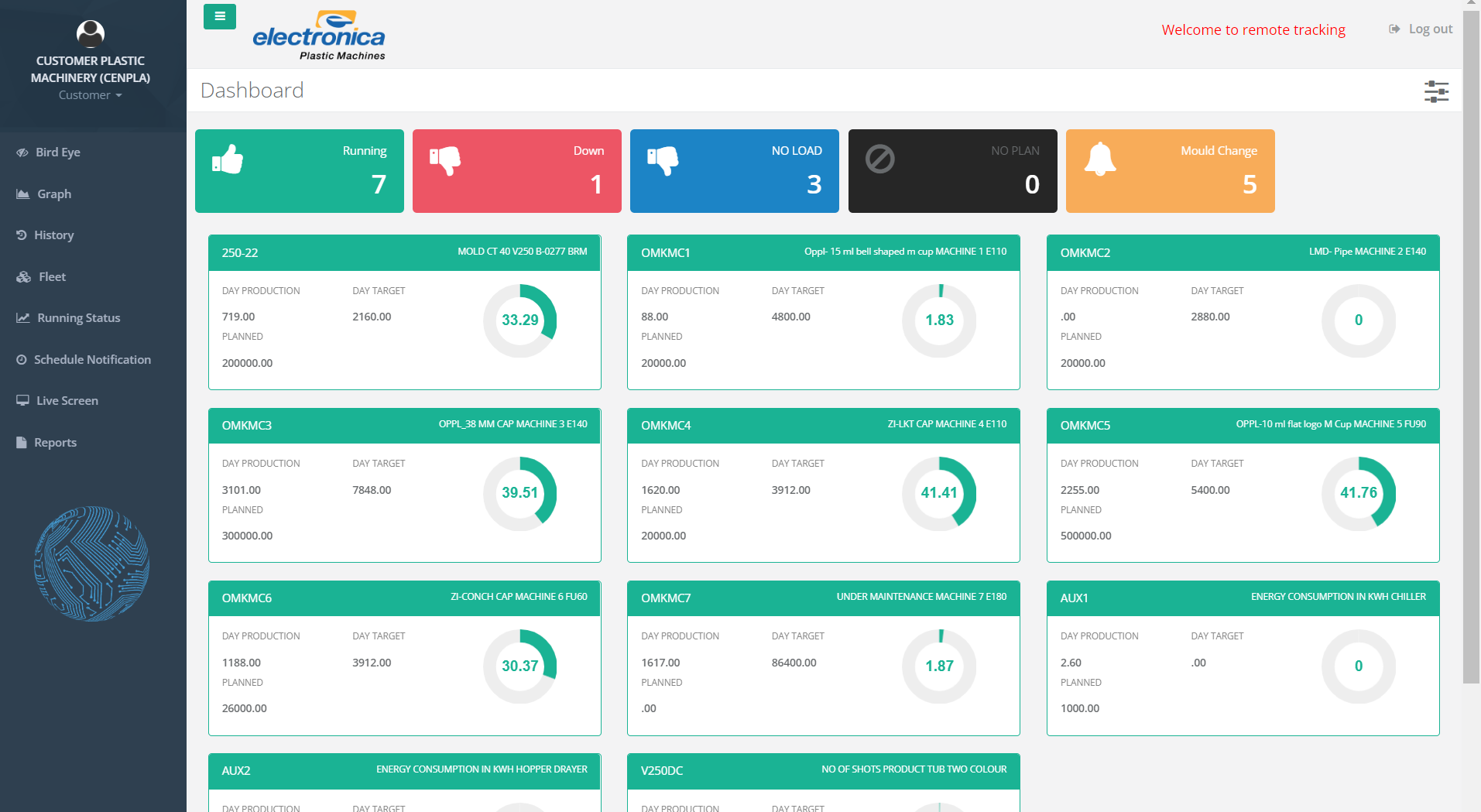Click the electronica Plastic Machines logo

click(x=319, y=36)
